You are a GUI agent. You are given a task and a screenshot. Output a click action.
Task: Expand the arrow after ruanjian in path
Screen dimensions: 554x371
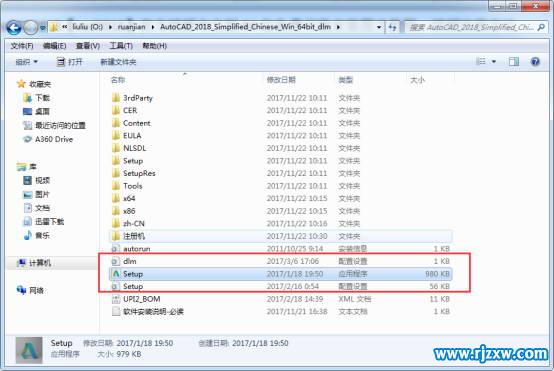[153, 27]
